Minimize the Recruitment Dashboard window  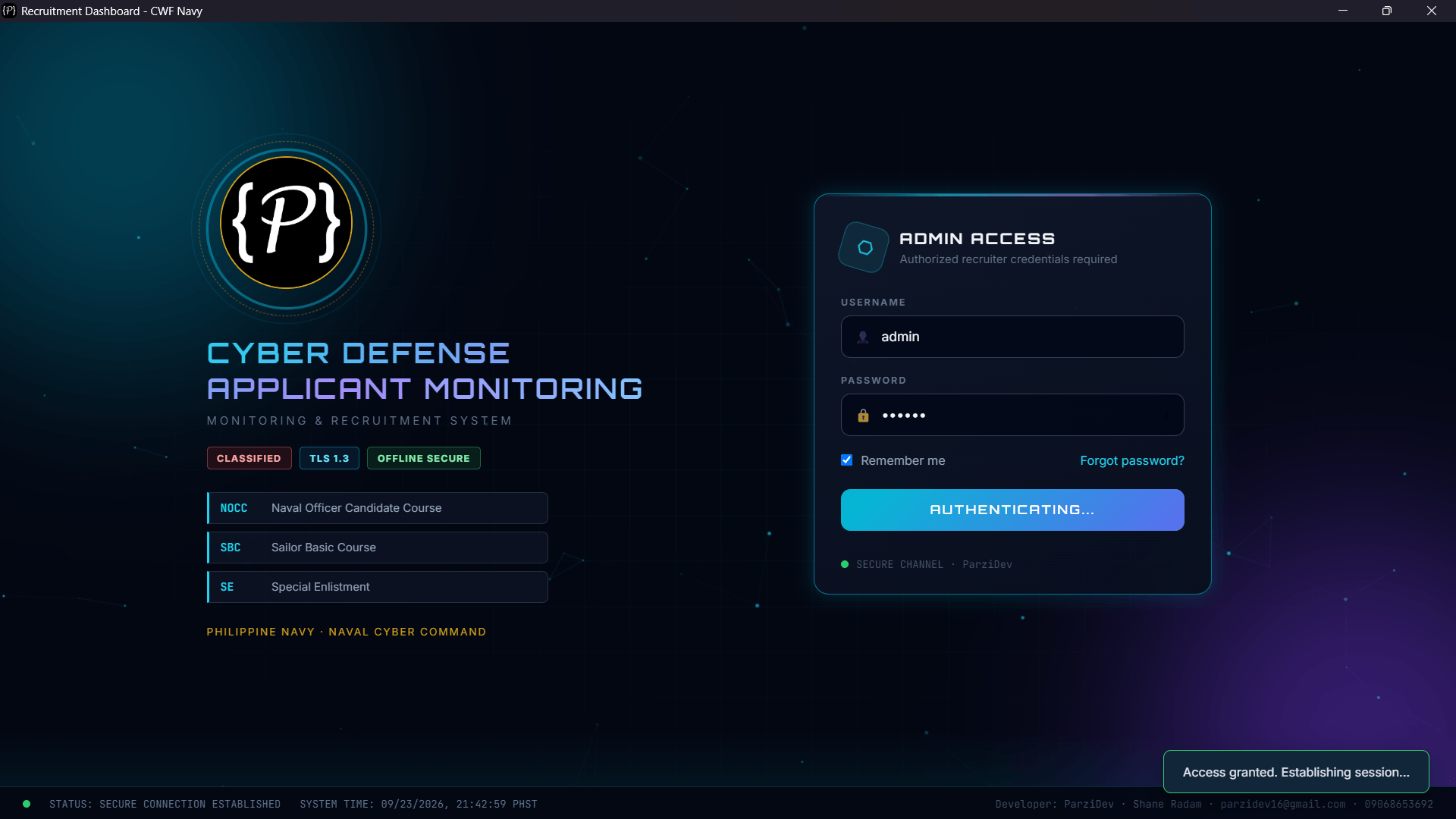pos(1343,11)
